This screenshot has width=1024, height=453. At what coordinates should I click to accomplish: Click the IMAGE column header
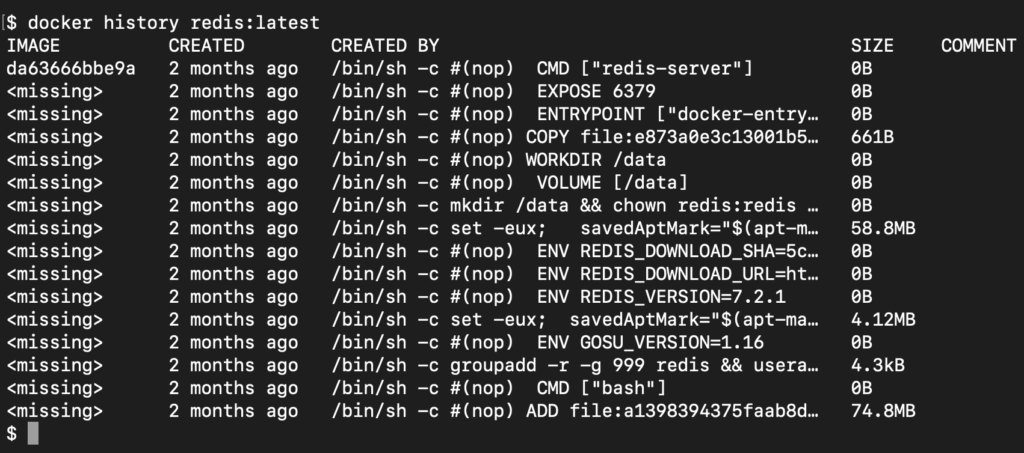coord(33,45)
